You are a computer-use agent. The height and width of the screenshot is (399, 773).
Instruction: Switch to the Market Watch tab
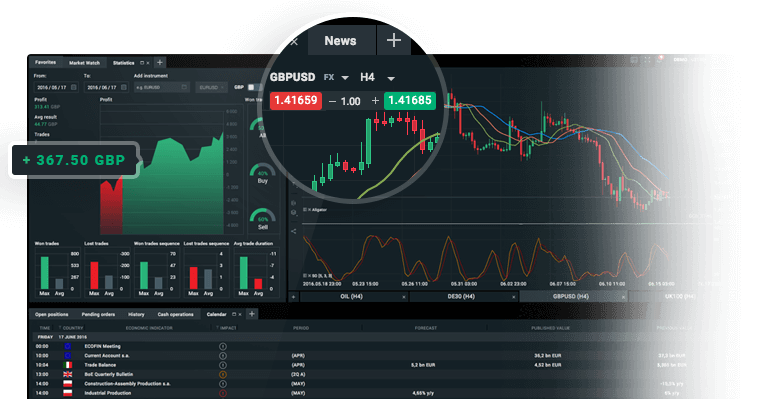tap(84, 63)
